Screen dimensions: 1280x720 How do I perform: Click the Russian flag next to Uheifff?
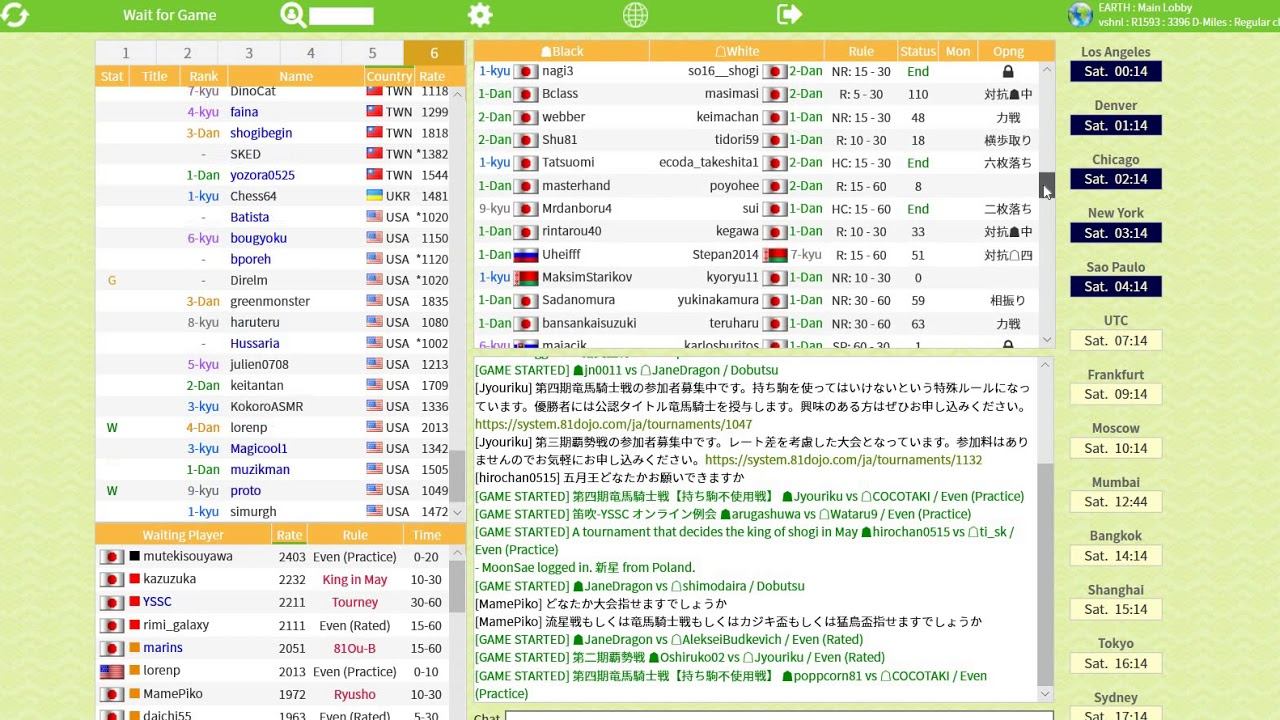[526, 255]
